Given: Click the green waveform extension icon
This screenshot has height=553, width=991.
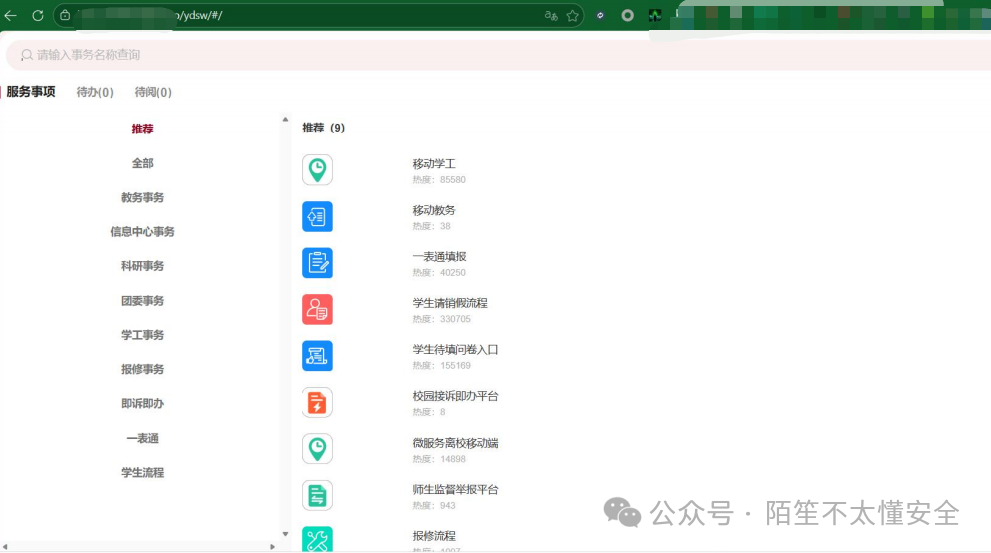Looking at the screenshot, I should (x=655, y=15).
